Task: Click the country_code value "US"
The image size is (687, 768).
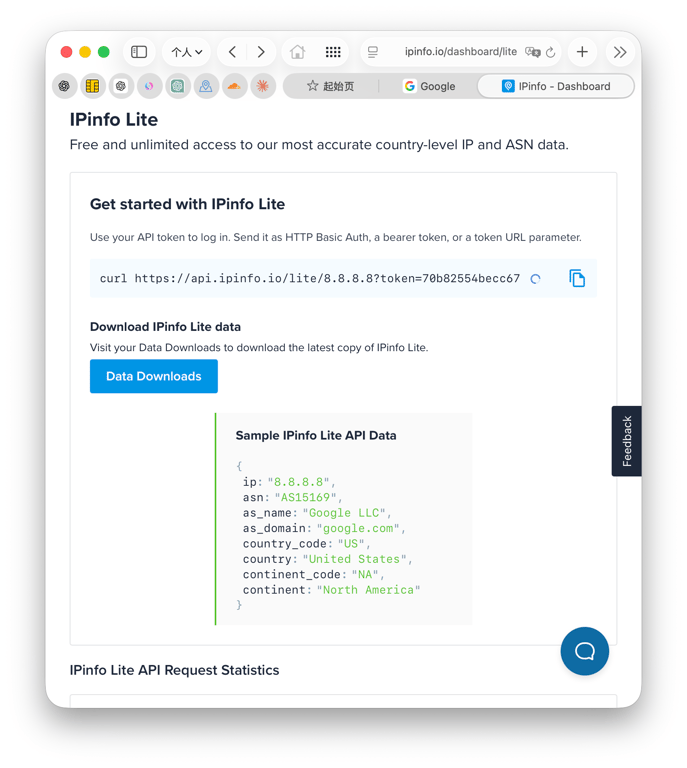Action: [x=351, y=544]
